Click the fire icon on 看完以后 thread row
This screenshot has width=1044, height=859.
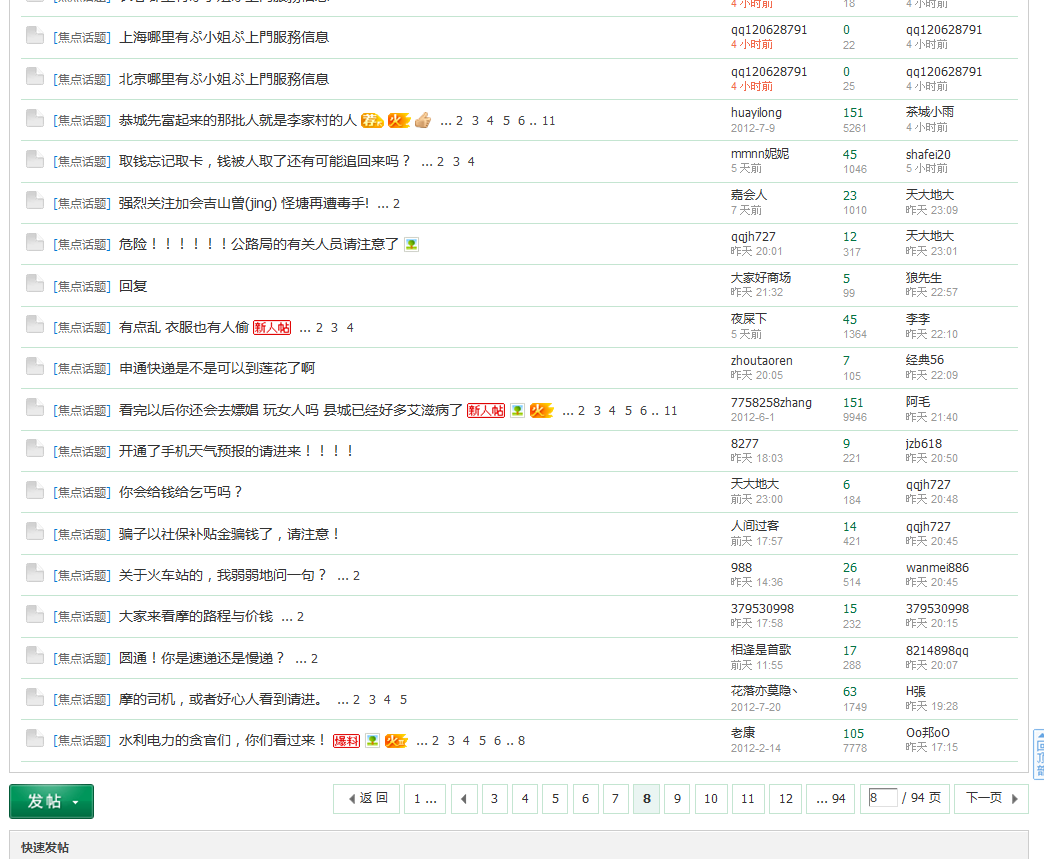pyautogui.click(x=542, y=410)
